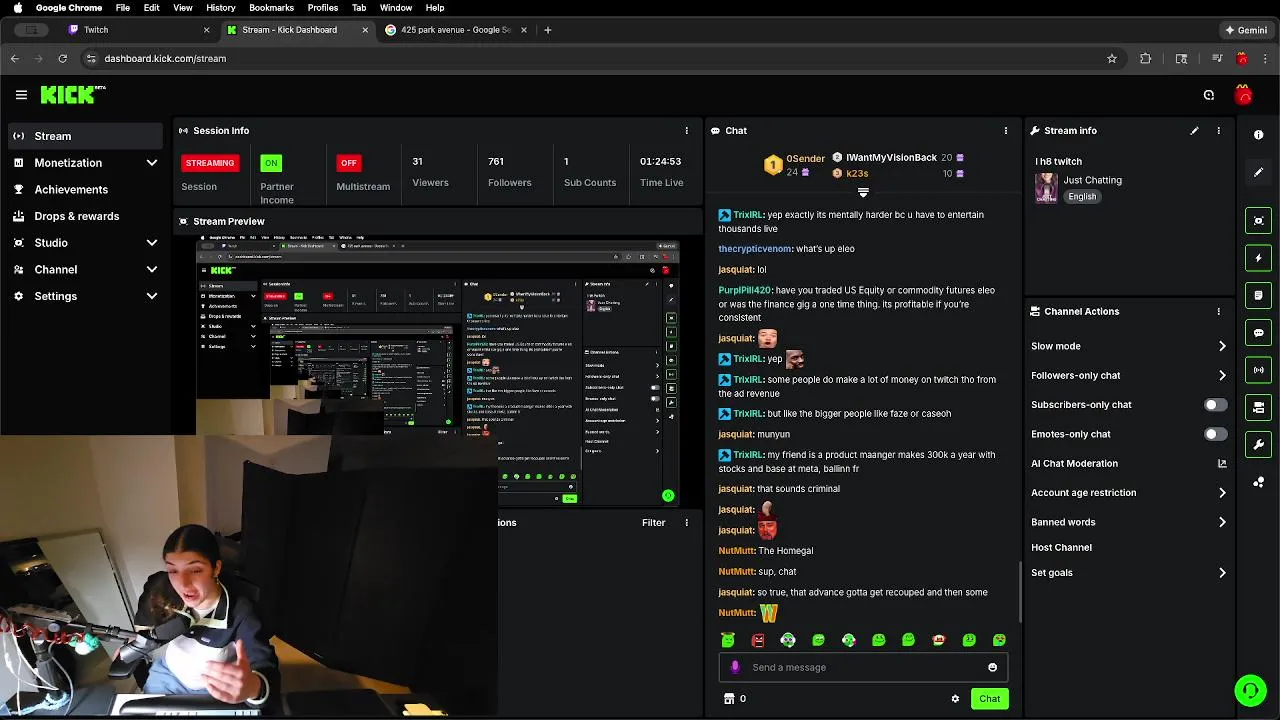Viewport: 1280px width, 720px height.
Task: Expand the Monetization sidebar section
Action: 152,163
